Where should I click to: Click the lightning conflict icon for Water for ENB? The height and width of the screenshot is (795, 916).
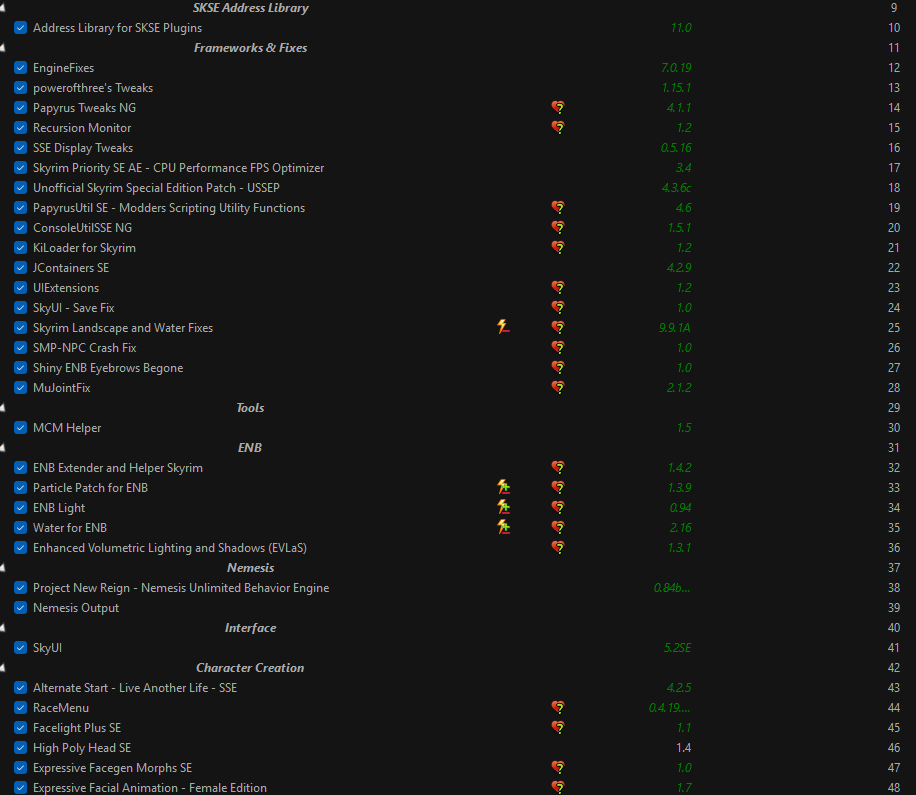[x=503, y=527]
